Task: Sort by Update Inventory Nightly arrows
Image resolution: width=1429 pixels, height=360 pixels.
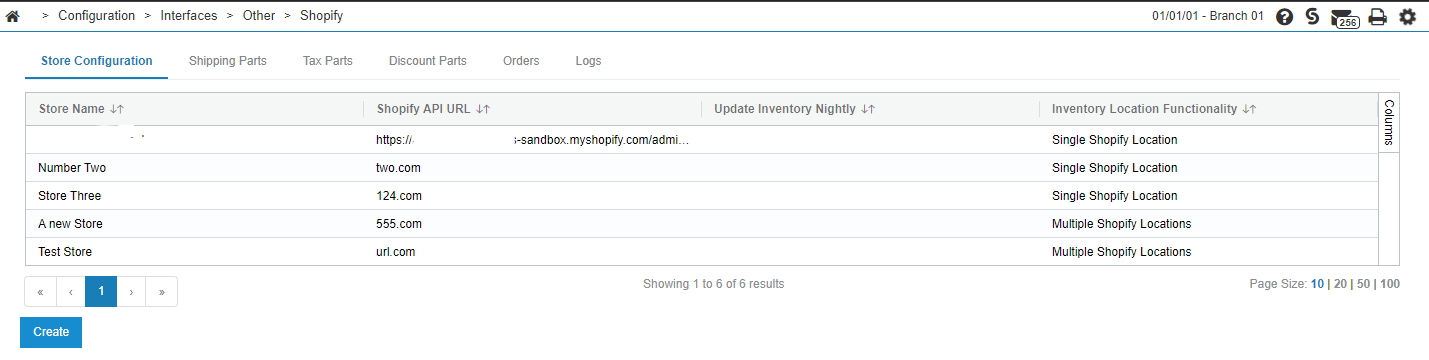Action: (x=868, y=109)
